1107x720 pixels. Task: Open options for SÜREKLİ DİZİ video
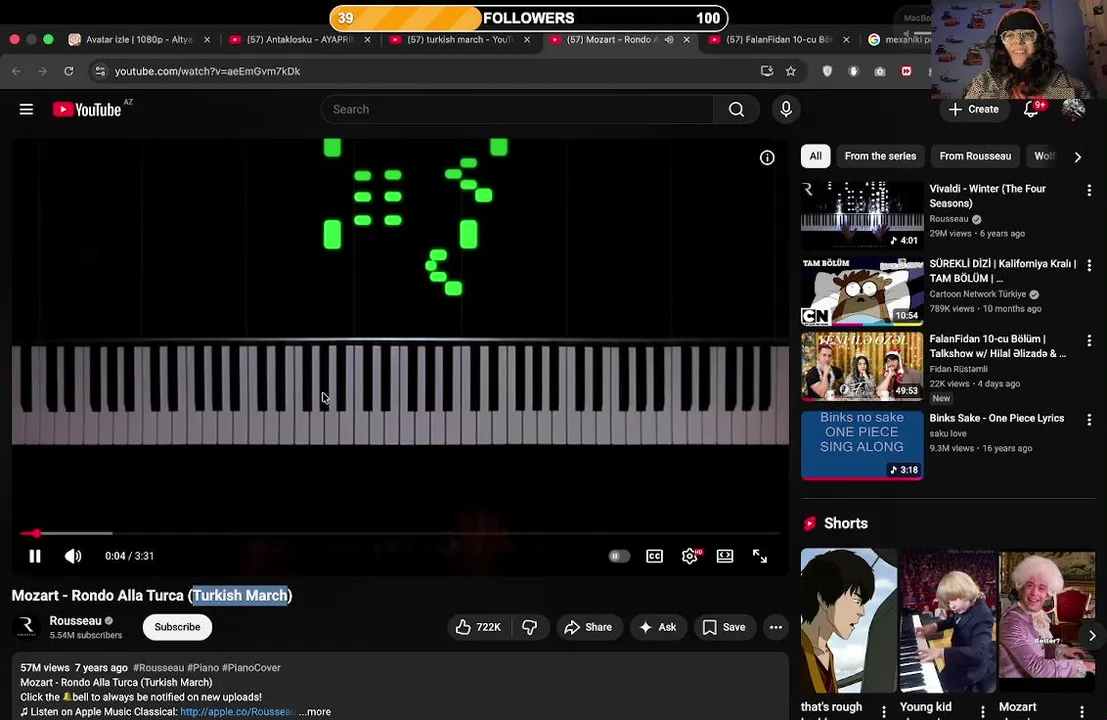[x=1089, y=265]
